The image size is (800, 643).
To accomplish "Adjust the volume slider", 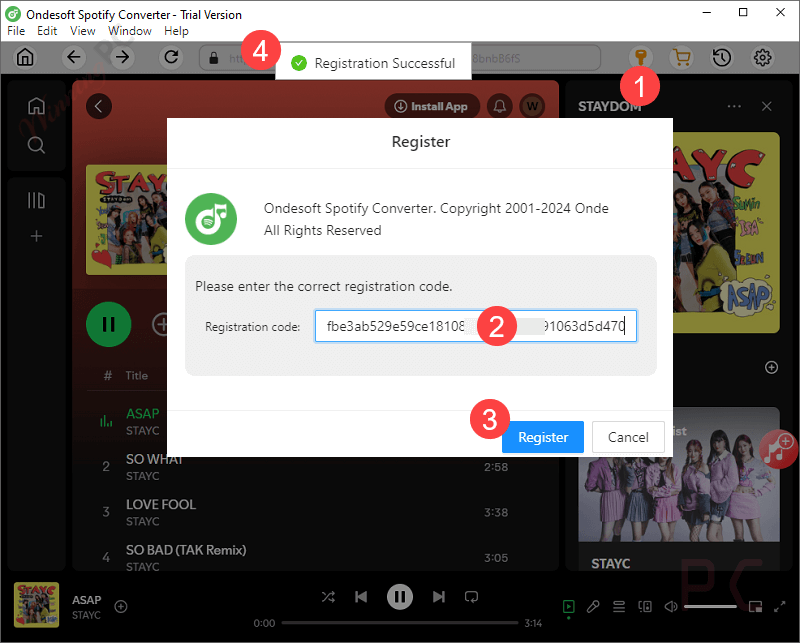I will 710,607.
